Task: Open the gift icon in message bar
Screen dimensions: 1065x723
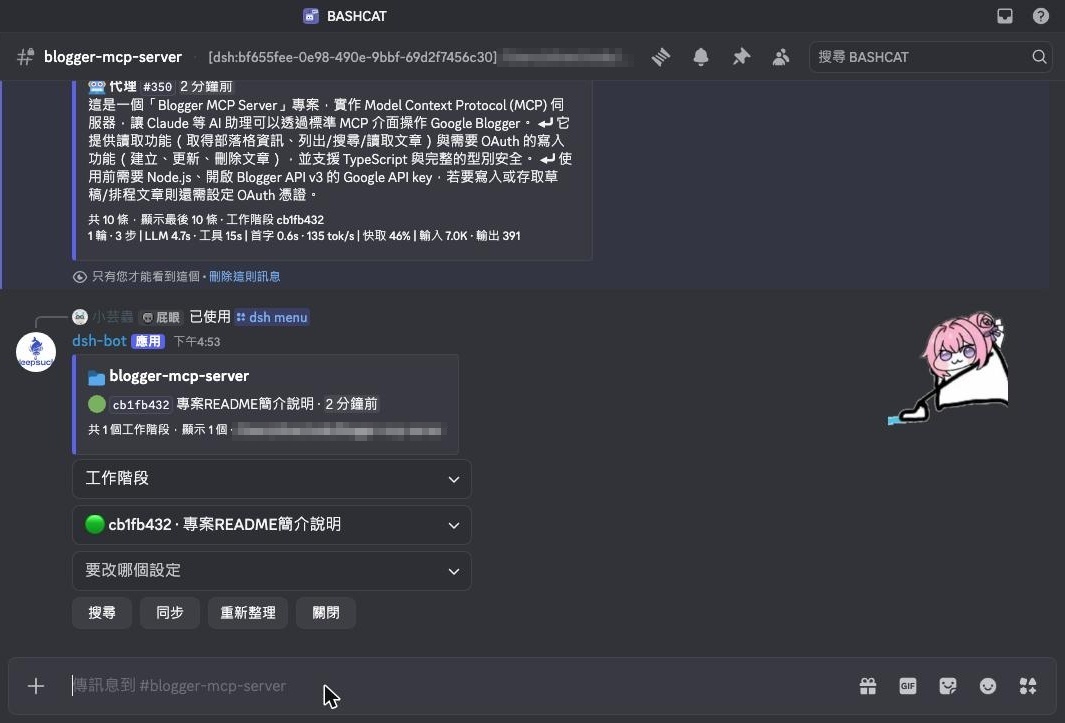Action: point(868,686)
